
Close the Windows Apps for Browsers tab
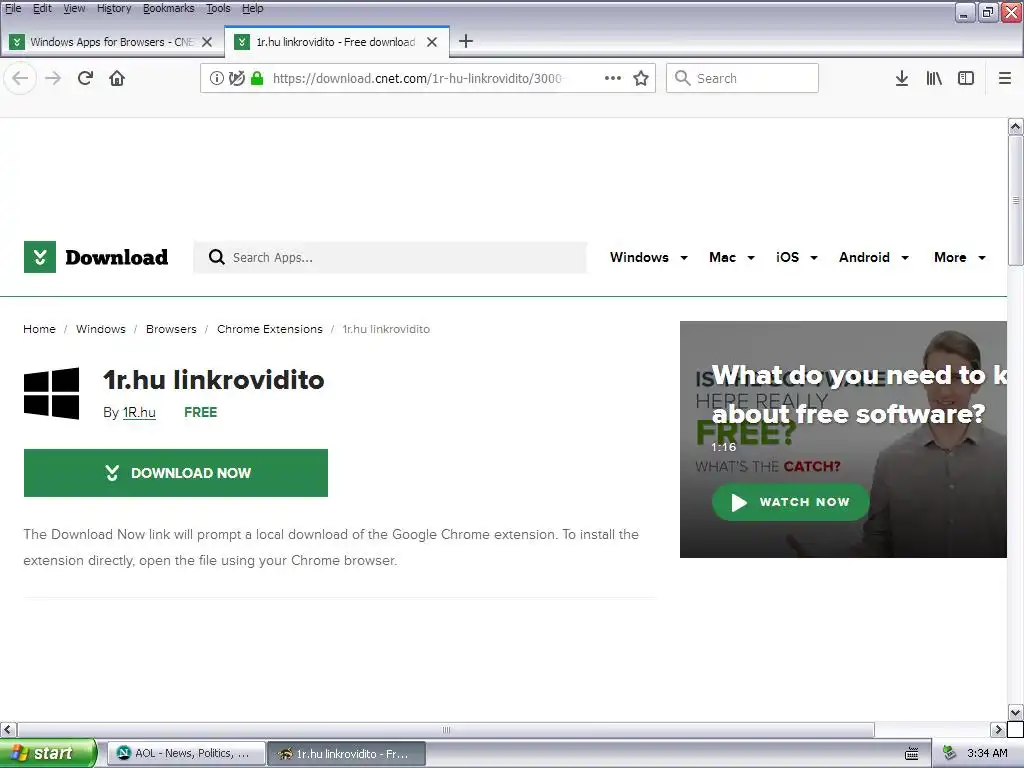[x=207, y=42]
